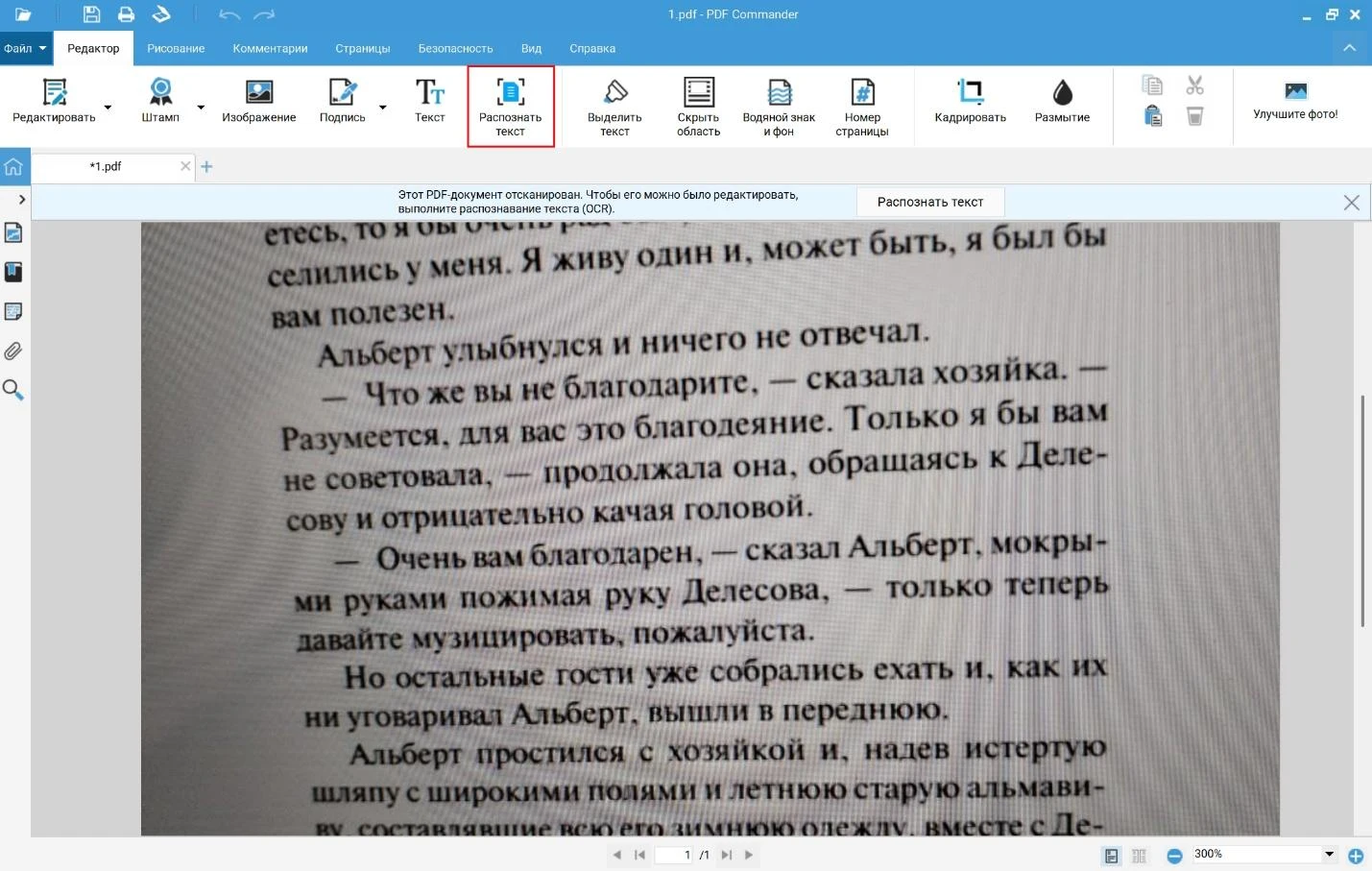Click the vertical scrollbar thumb
The image size is (1372, 871).
pos(1362,510)
